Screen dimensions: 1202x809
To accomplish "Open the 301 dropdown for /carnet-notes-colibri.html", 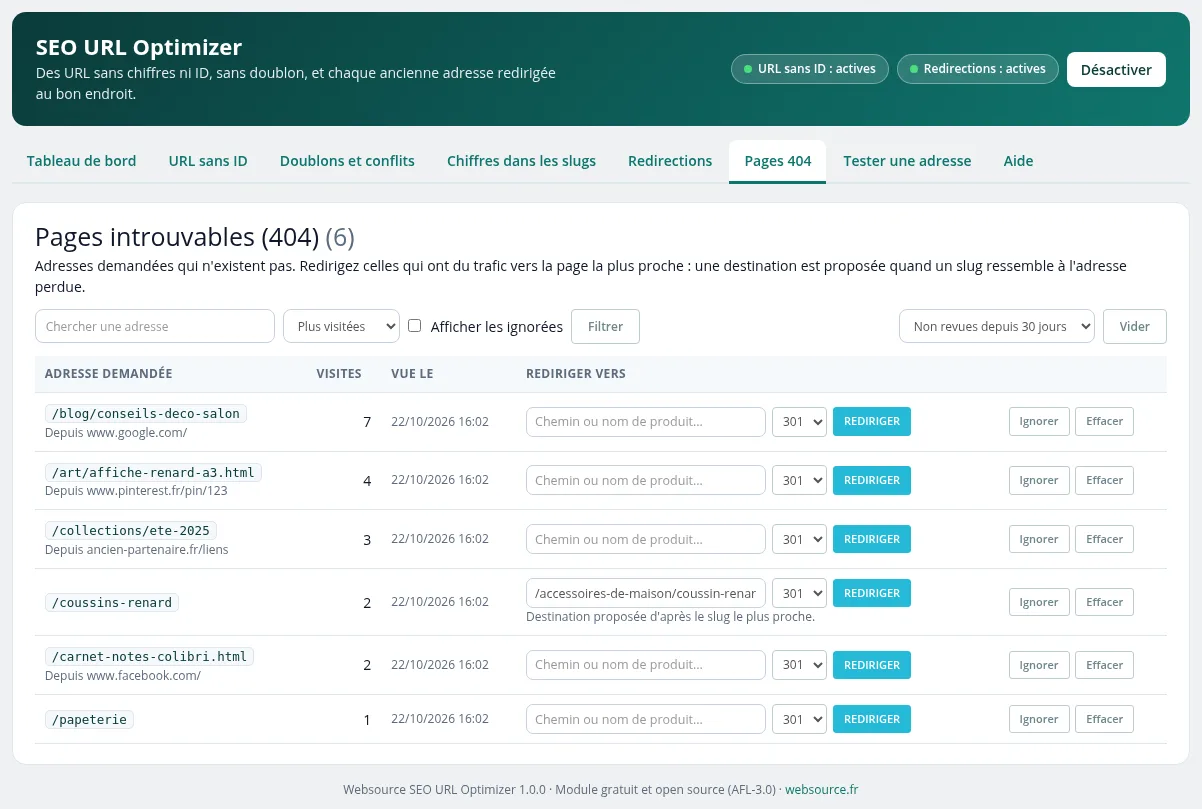I will [x=799, y=665].
